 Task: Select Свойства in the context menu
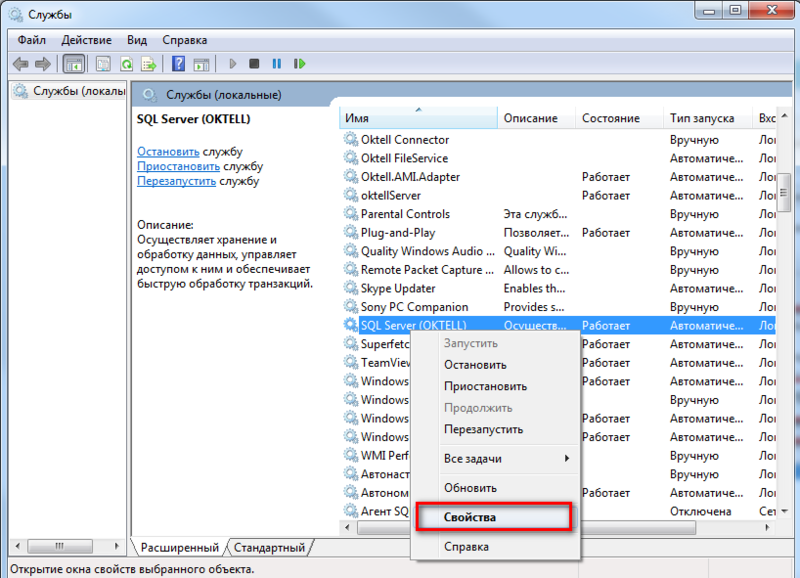pos(493,517)
